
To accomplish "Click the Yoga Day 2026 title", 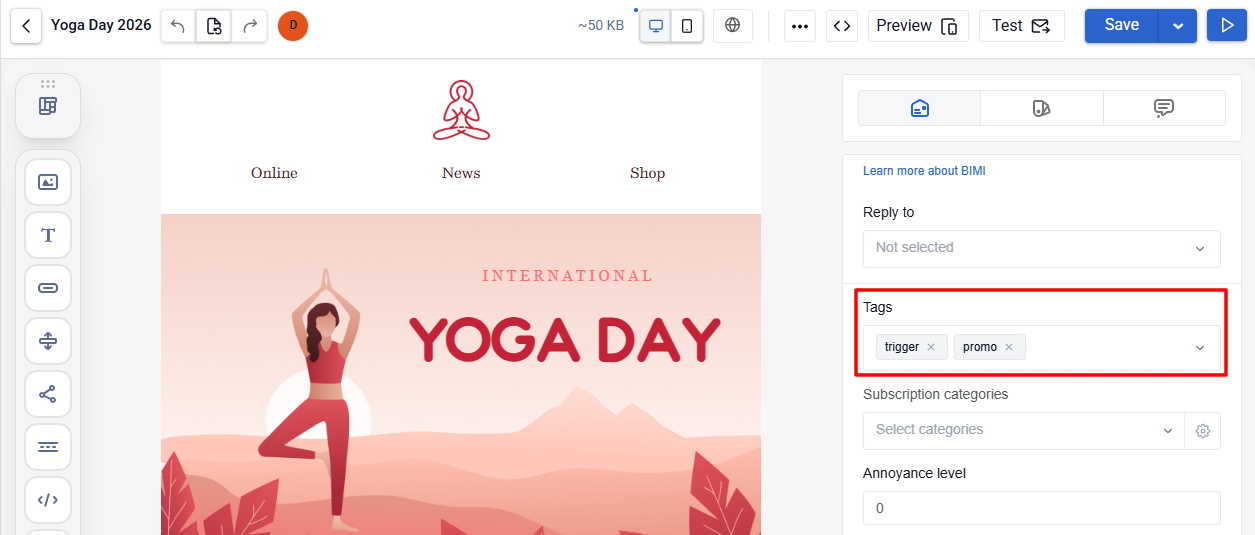I will 101,25.
